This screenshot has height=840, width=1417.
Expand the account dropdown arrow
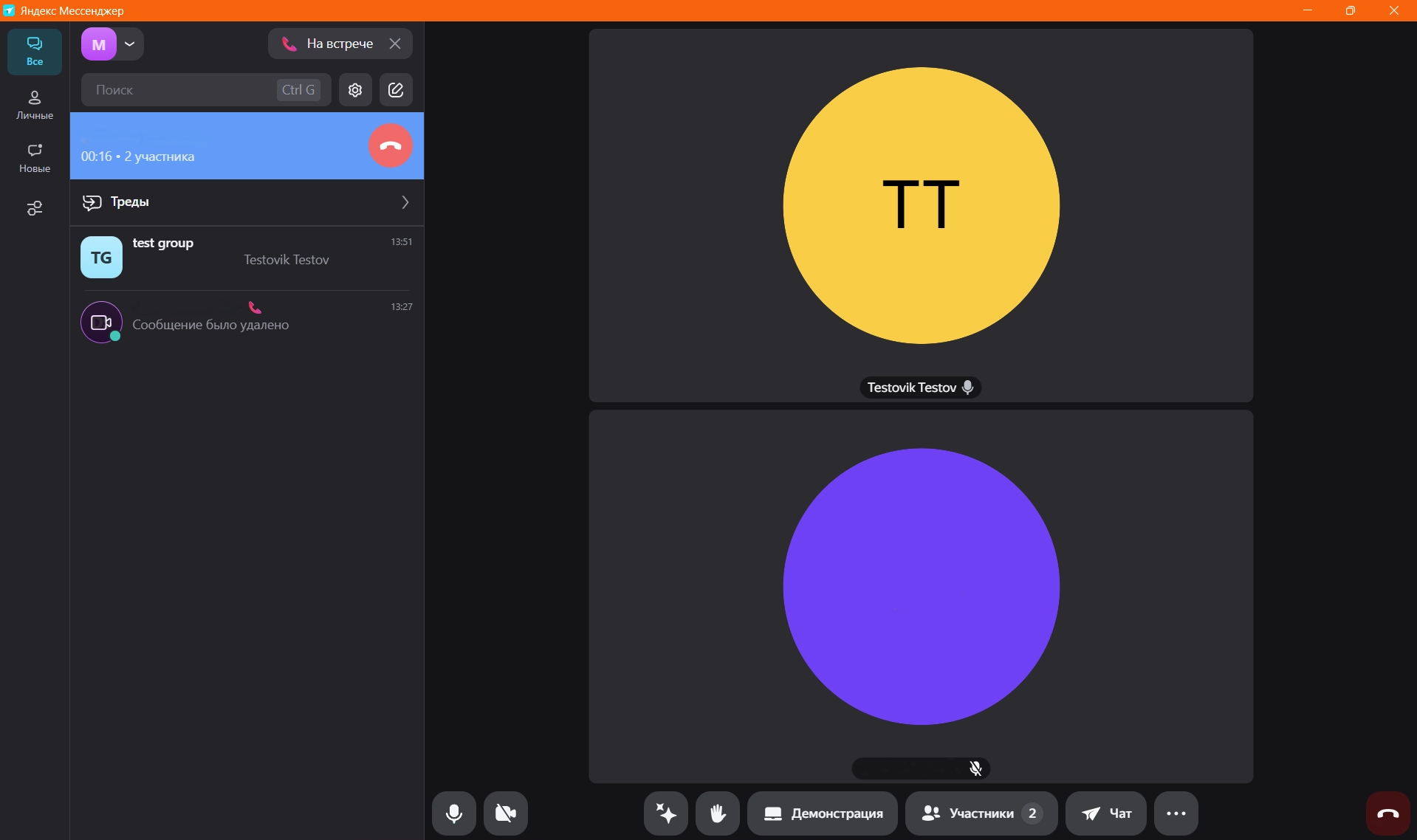[x=130, y=44]
